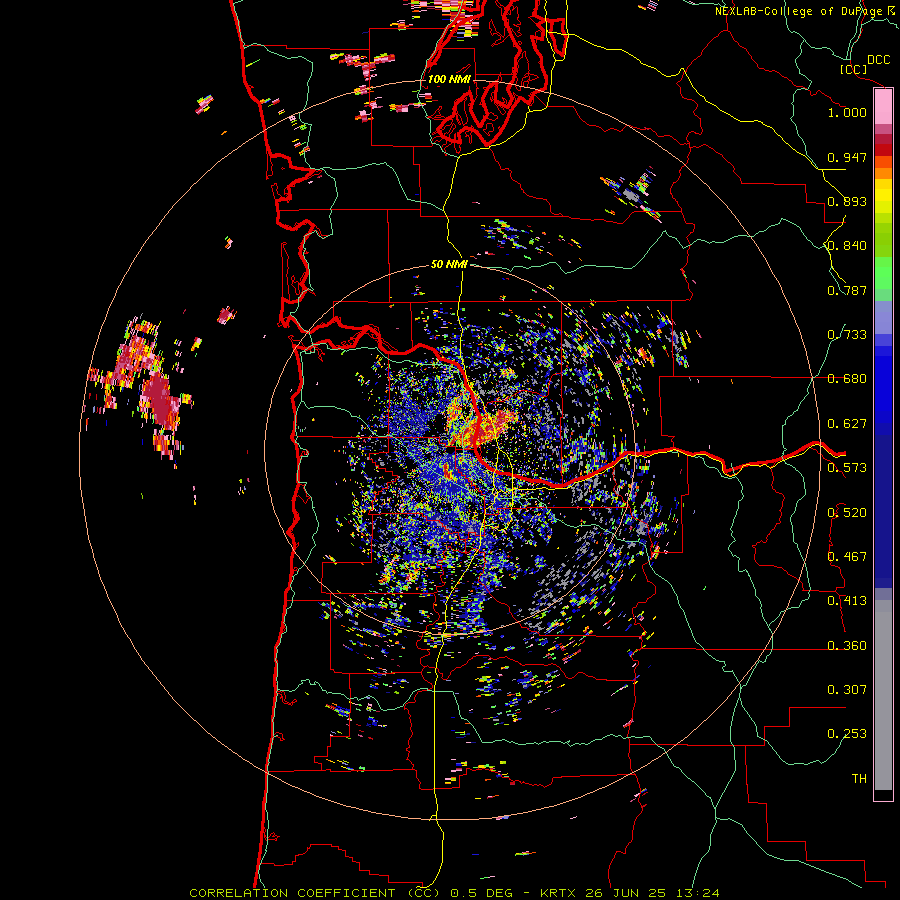Screen dimensions: 900x900
Task: Click the gray lower section of color bar
Action: pos(883,695)
